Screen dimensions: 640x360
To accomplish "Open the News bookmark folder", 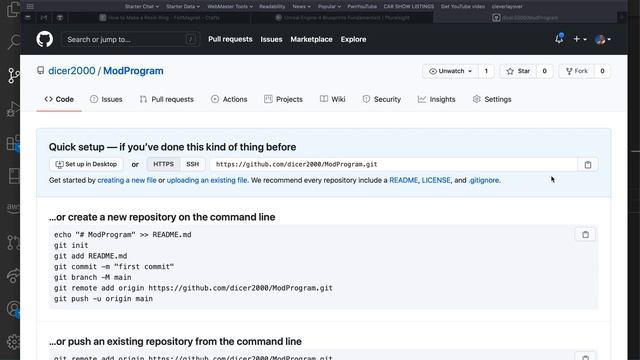I will coord(301,7).
